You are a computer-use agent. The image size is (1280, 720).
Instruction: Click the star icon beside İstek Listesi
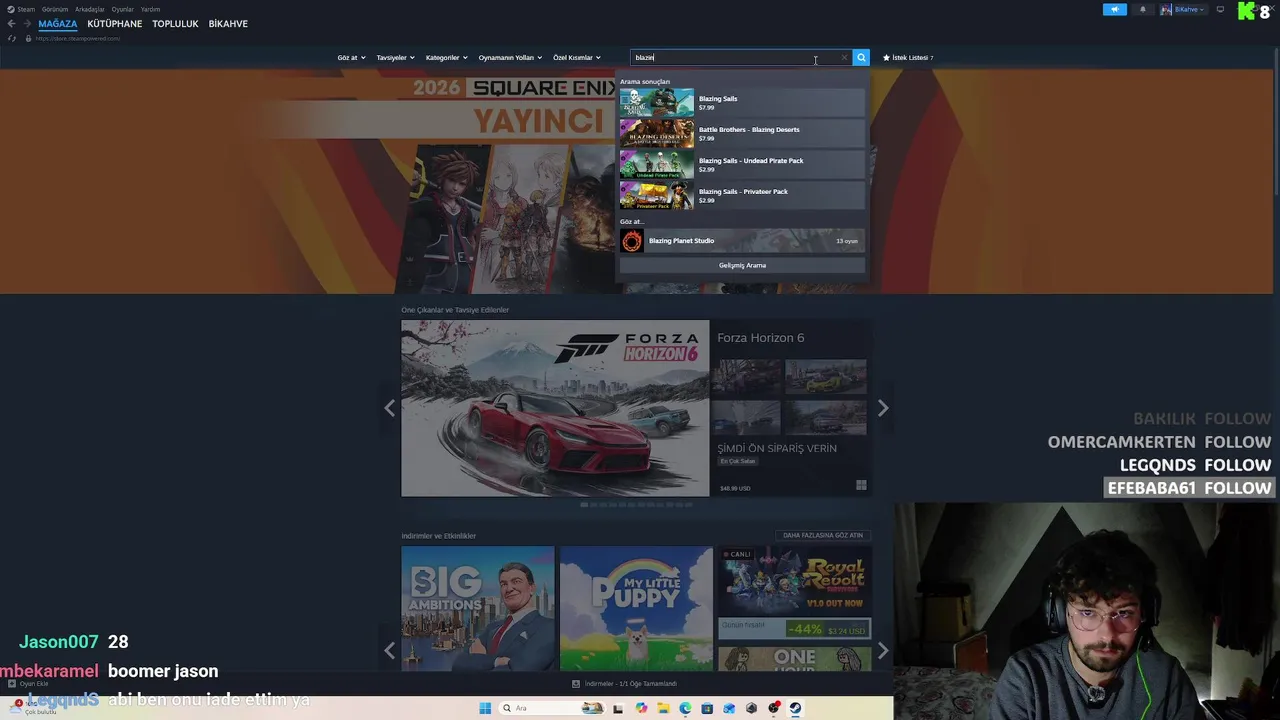pyautogui.click(x=886, y=58)
